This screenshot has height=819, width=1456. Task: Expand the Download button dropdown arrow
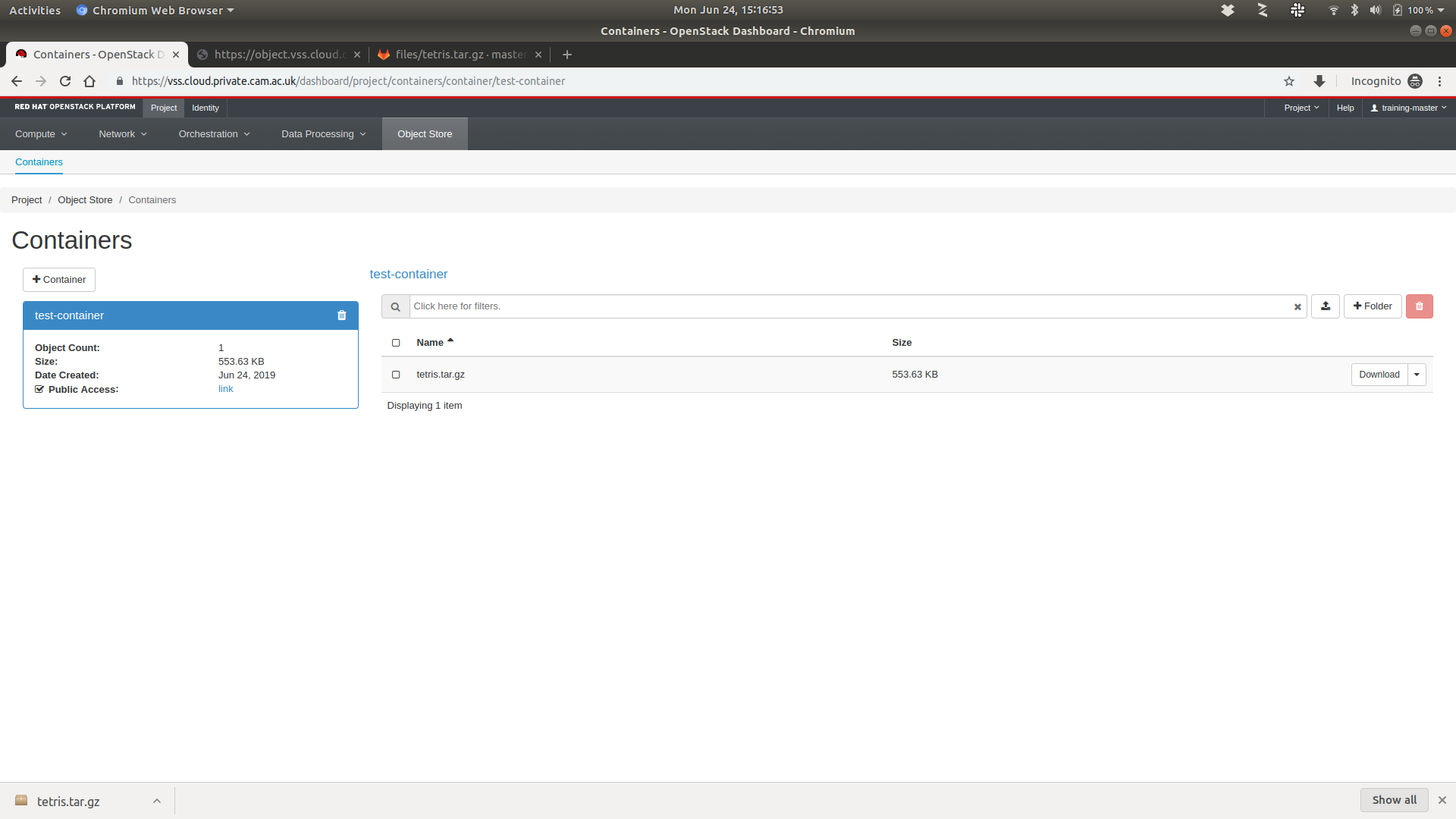[x=1416, y=375]
